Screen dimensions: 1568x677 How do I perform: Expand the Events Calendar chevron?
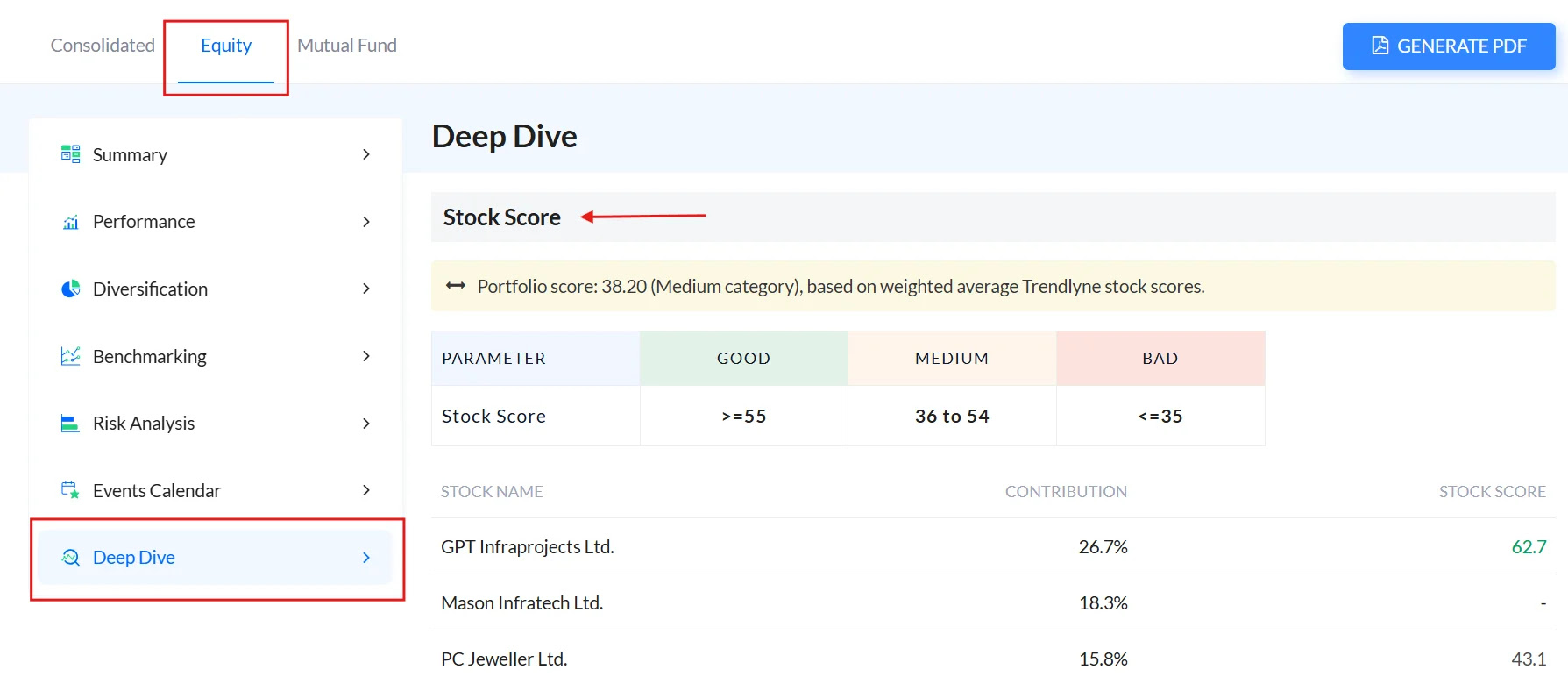(366, 490)
